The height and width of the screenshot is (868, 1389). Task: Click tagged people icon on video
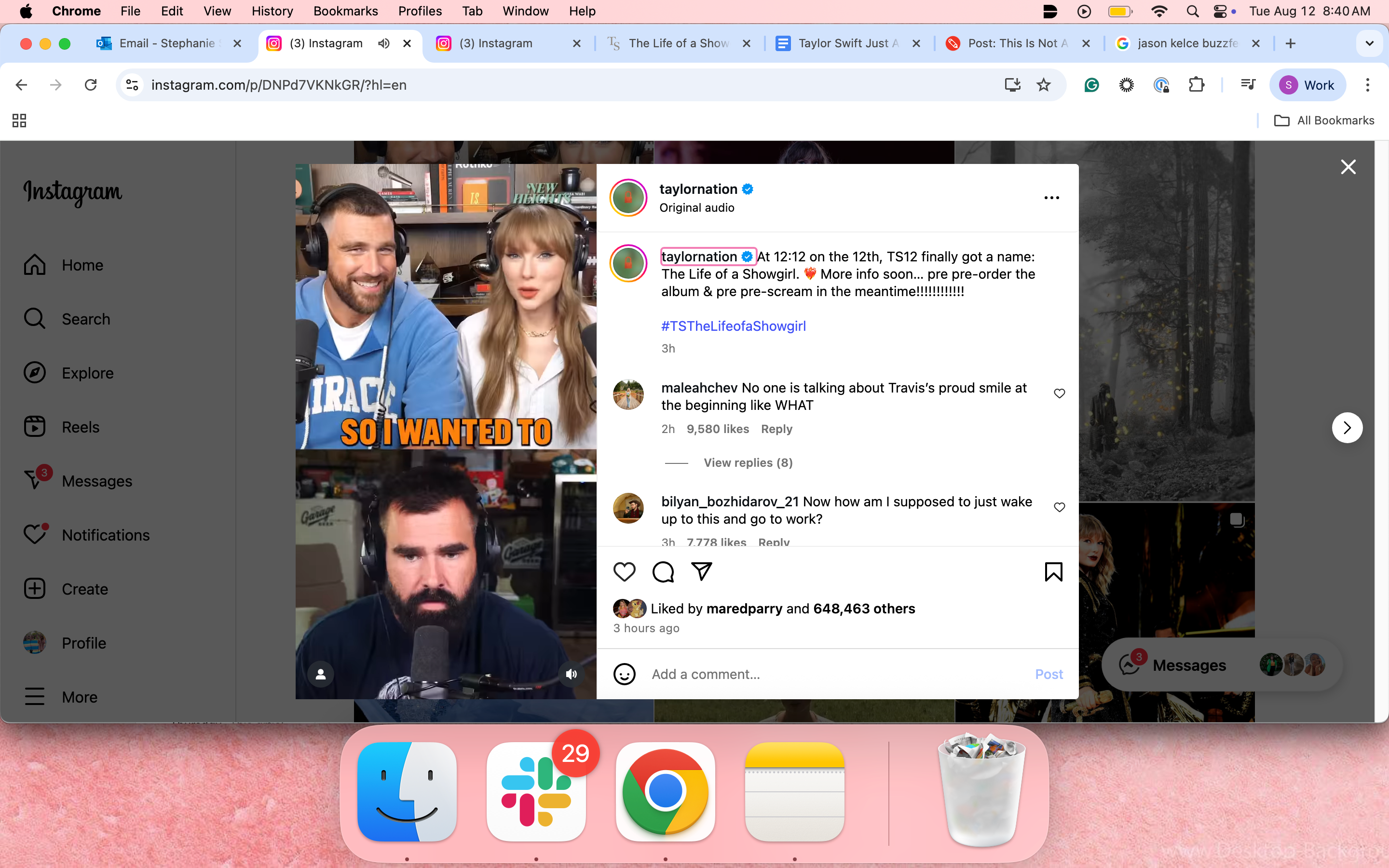(321, 674)
